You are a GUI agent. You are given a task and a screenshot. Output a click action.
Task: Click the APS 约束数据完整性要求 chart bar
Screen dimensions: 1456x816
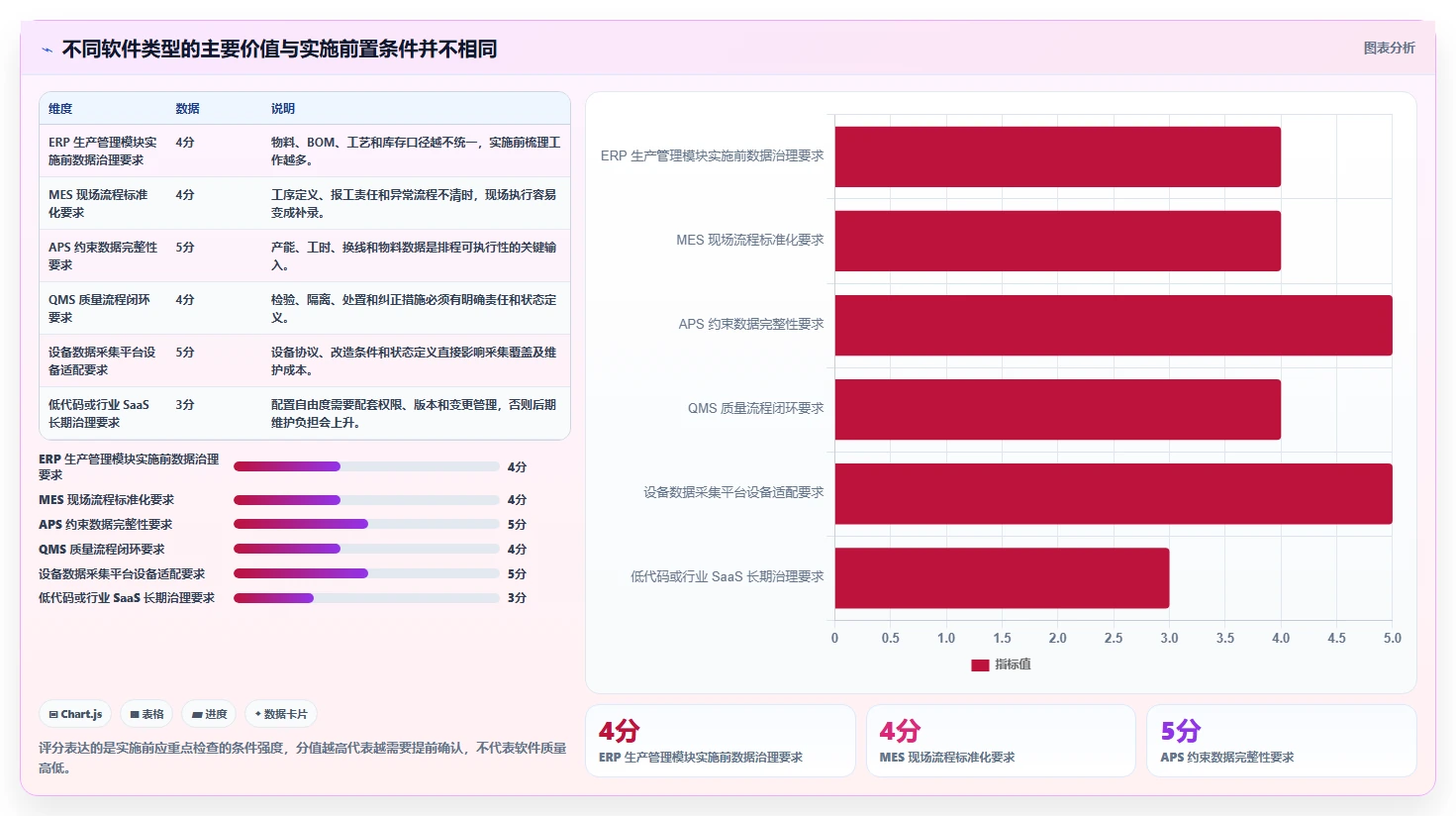pos(1114,325)
